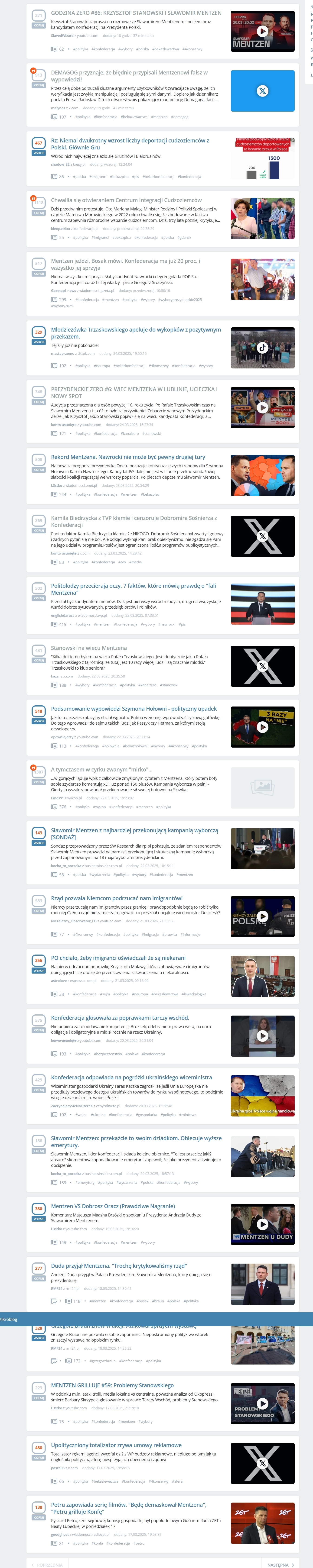The width and height of the screenshot is (313, 1568).
Task: Open comments icon on 'Młodzieżówka Trzaskowskiego' post
Action: click(x=54, y=366)
